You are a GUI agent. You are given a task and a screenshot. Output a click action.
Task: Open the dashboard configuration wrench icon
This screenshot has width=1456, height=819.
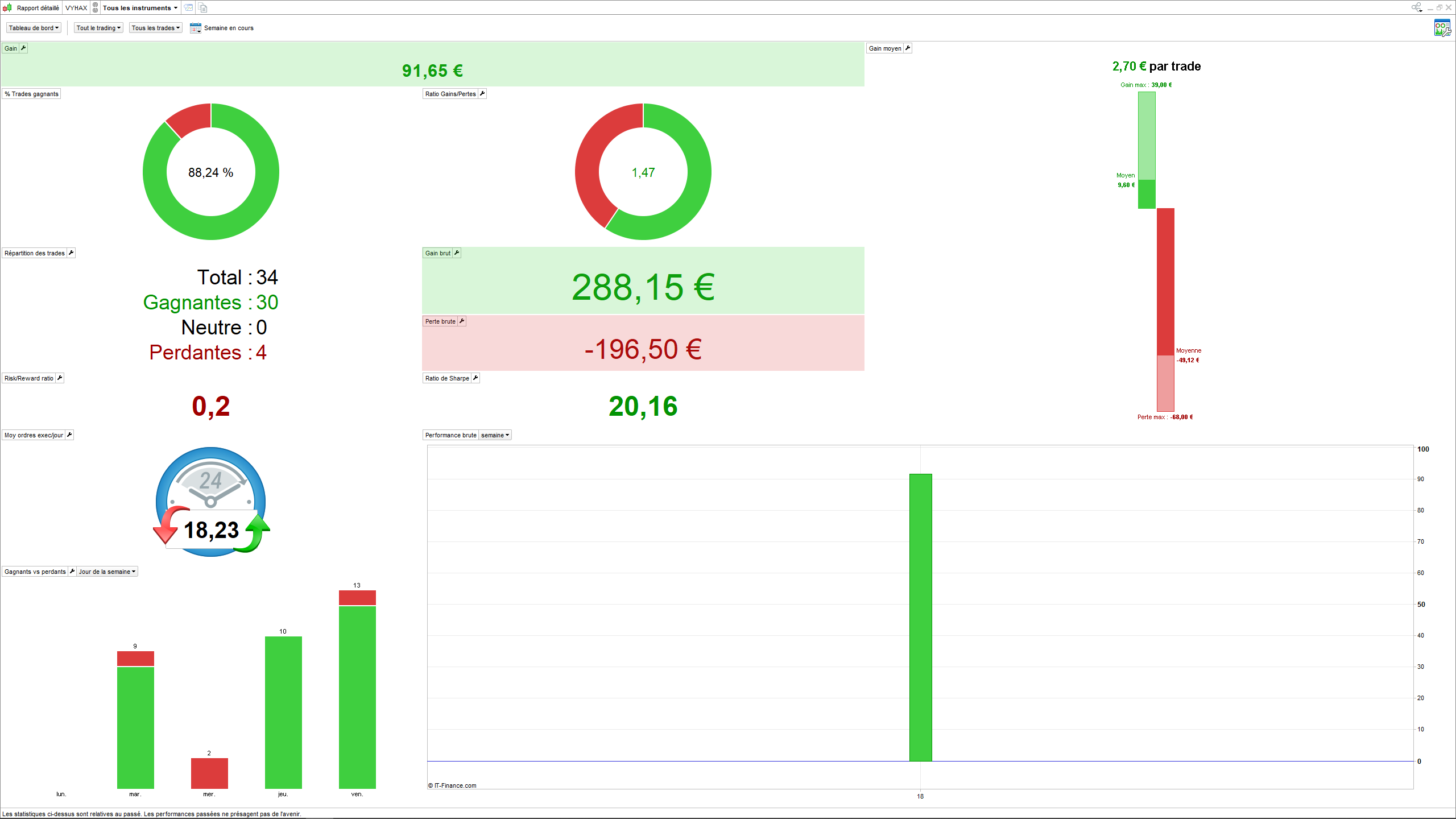(x=1442, y=28)
